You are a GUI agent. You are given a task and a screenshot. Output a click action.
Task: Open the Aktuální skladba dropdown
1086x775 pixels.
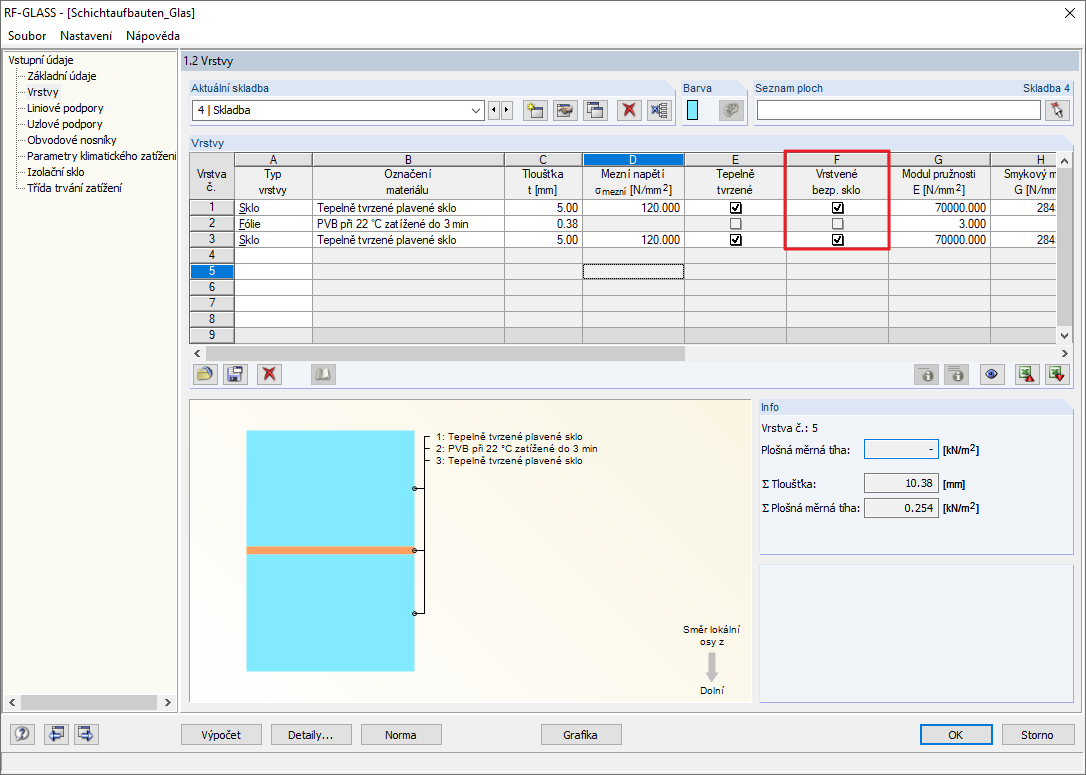click(476, 110)
